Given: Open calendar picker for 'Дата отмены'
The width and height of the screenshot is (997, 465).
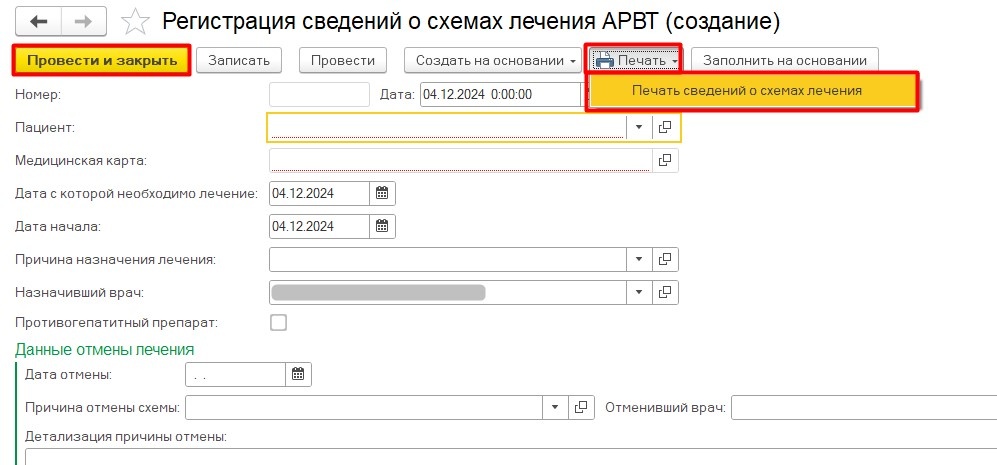Looking at the screenshot, I should click(298, 374).
